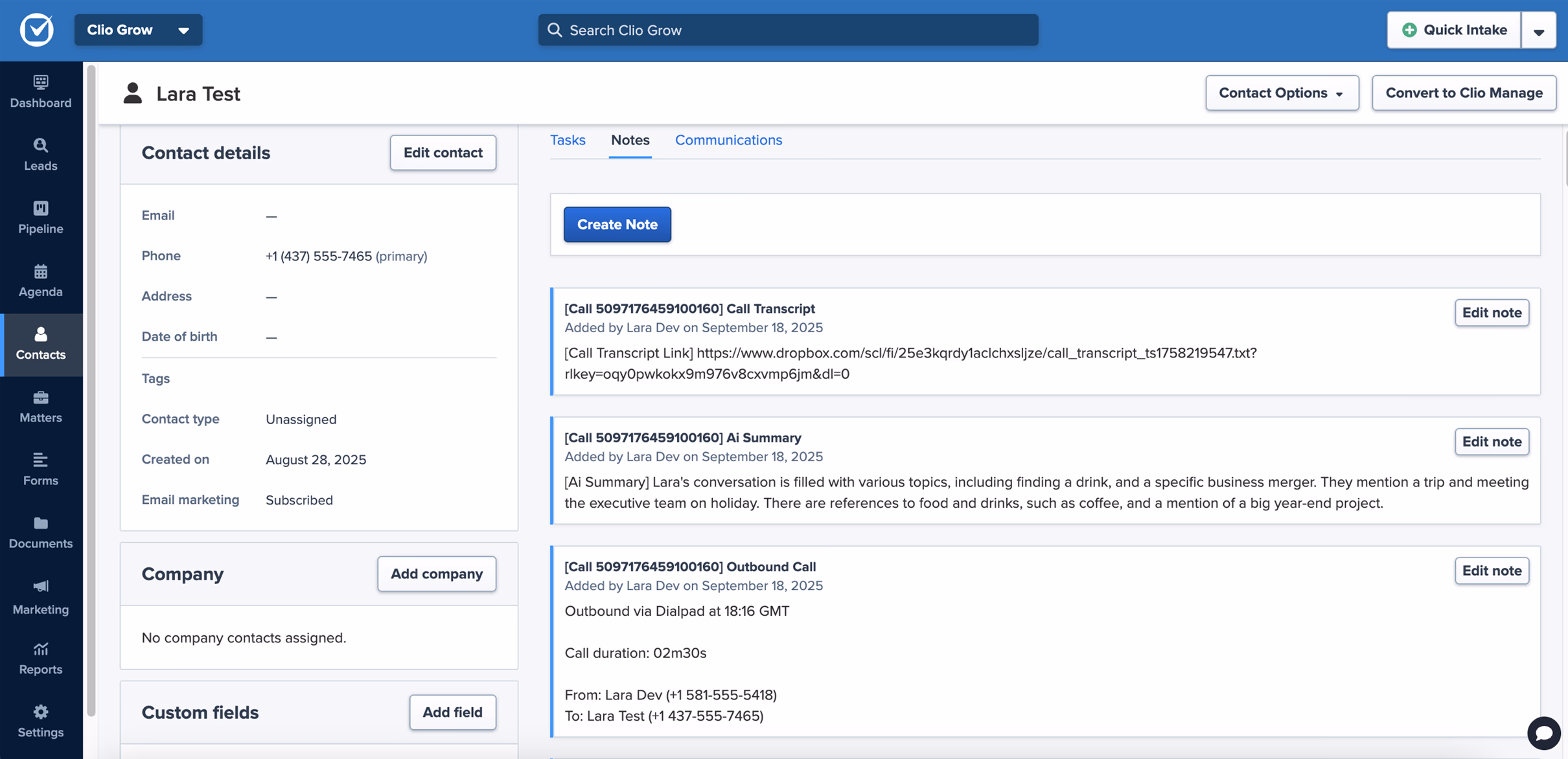This screenshot has width=1568, height=759.
Task: View the Agenda calendar
Action: (x=40, y=280)
